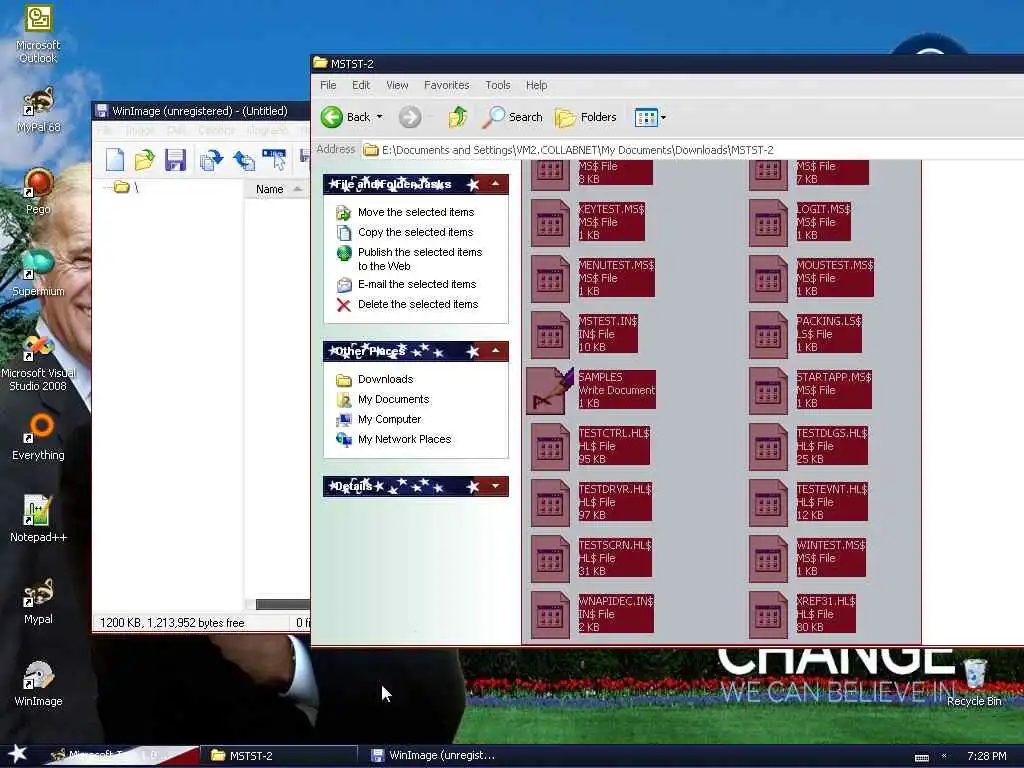Select the Notepad++ desktop shortcut

pos(38,519)
